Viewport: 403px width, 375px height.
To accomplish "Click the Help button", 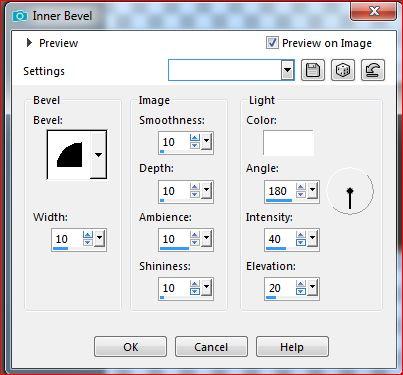I will (292, 347).
